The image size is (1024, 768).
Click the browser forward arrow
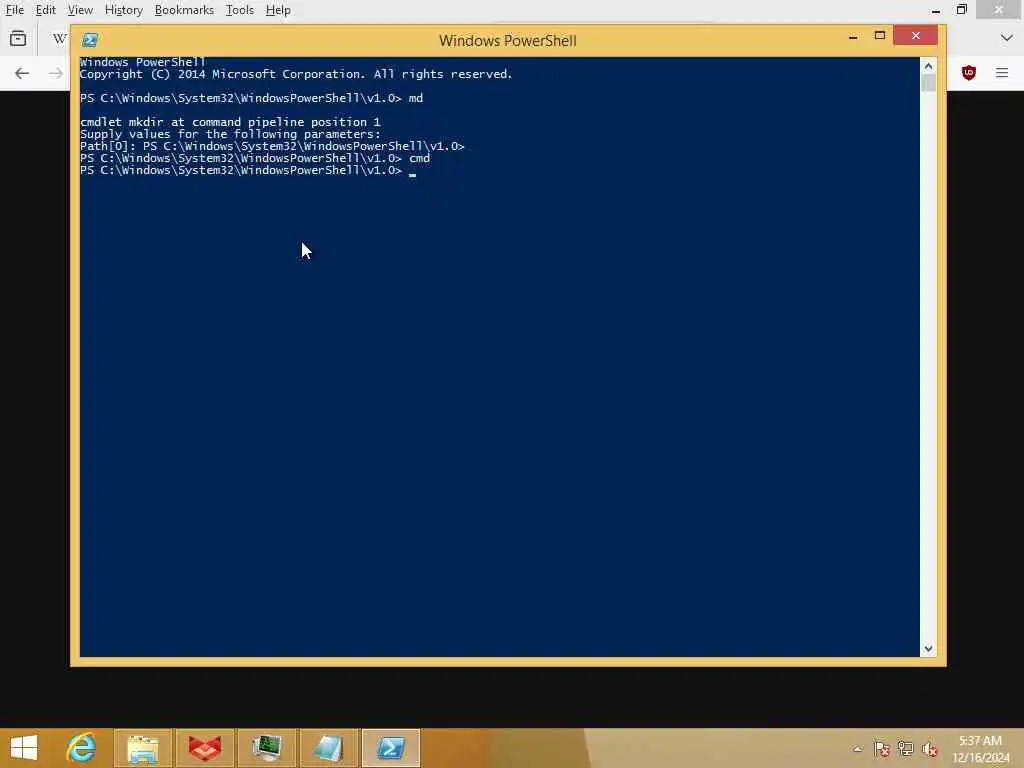(x=56, y=73)
